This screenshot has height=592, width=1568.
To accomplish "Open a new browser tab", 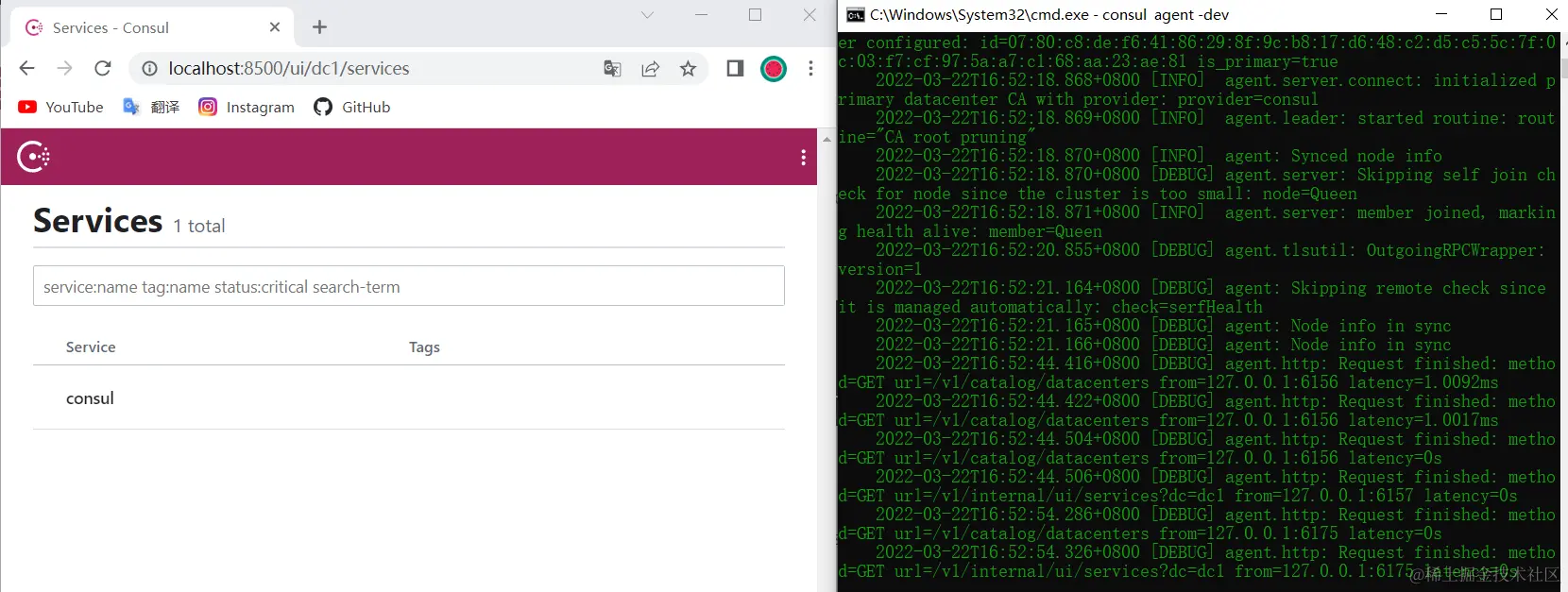I will (319, 27).
